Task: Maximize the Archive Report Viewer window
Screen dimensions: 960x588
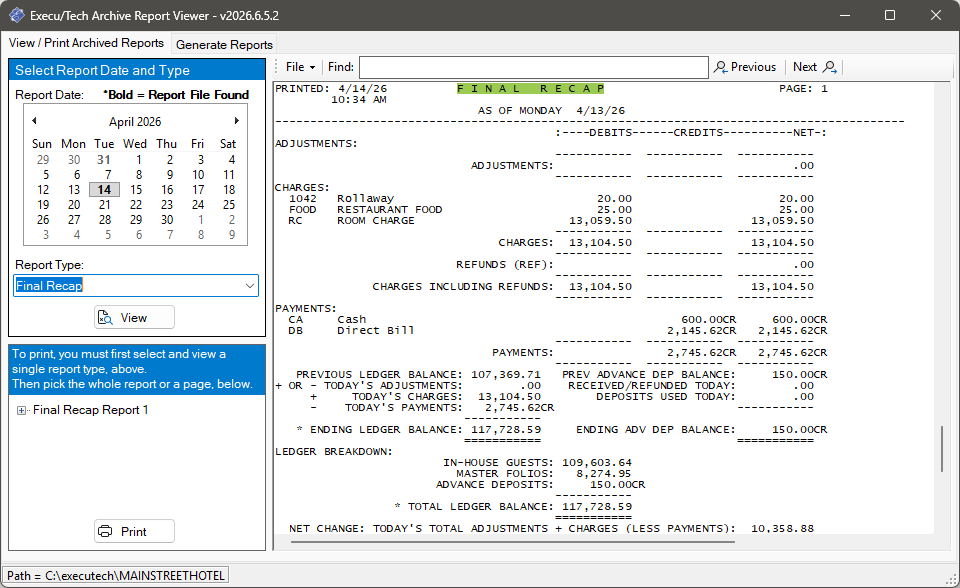Action: pyautogui.click(x=890, y=15)
